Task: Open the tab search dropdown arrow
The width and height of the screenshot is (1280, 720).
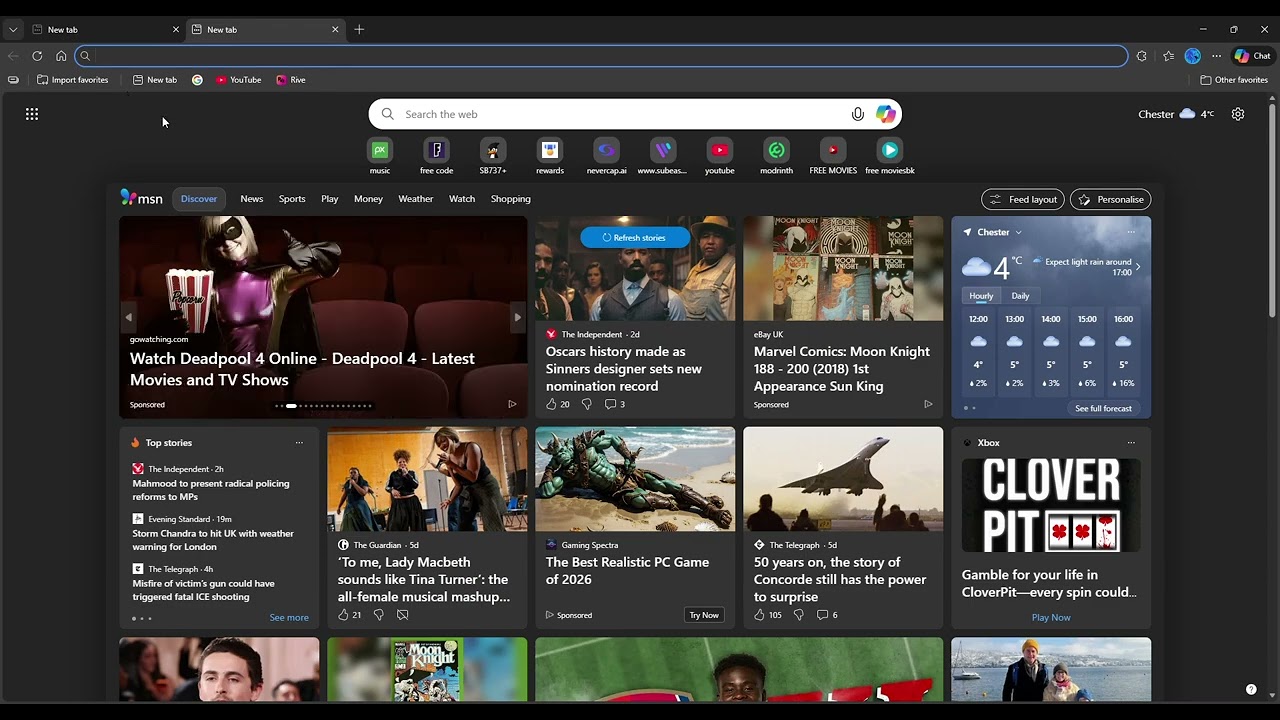Action: [x=13, y=29]
